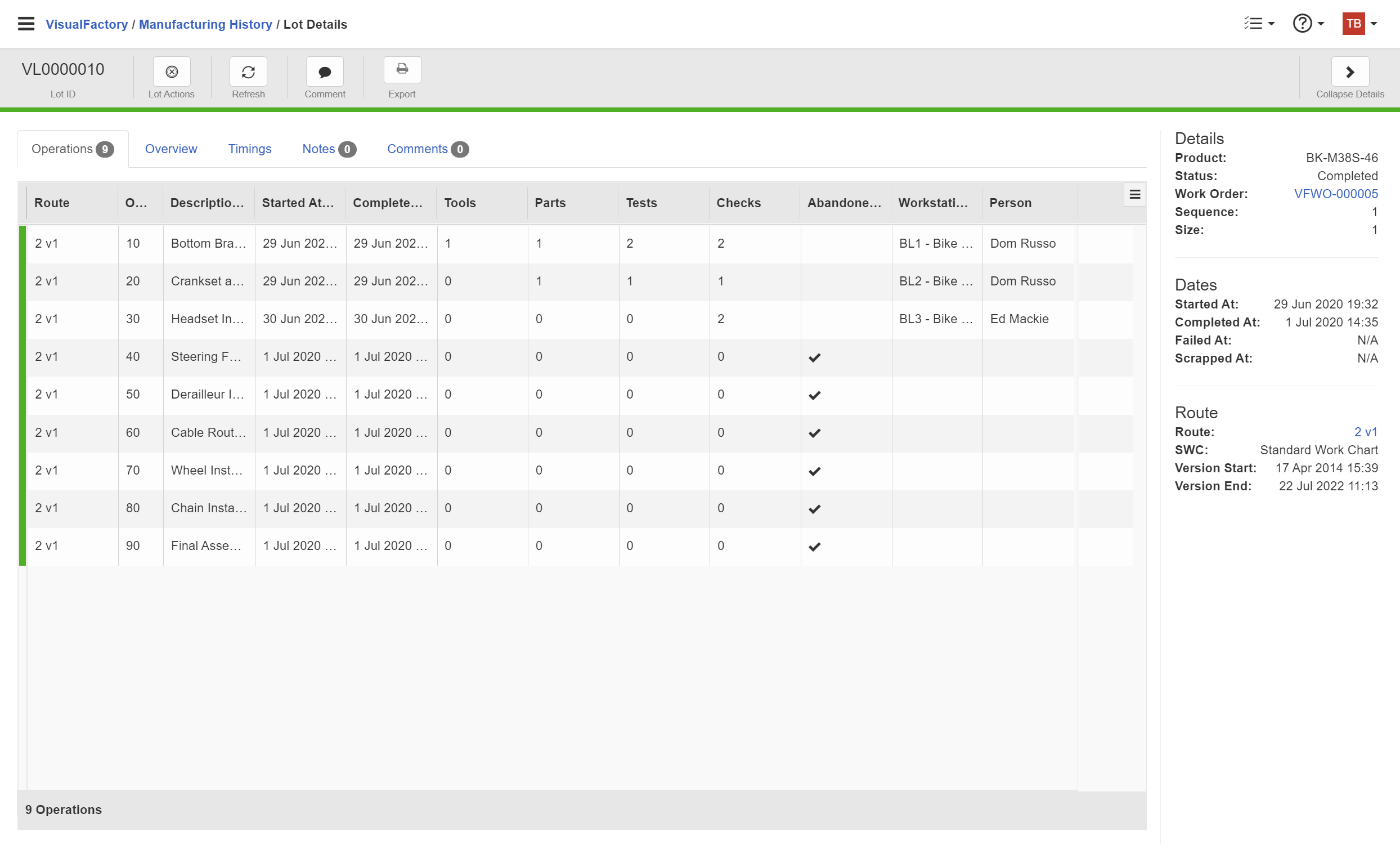Image resolution: width=1400 pixels, height=850 pixels.
Task: Sort by Started At column header
Action: click(299, 203)
